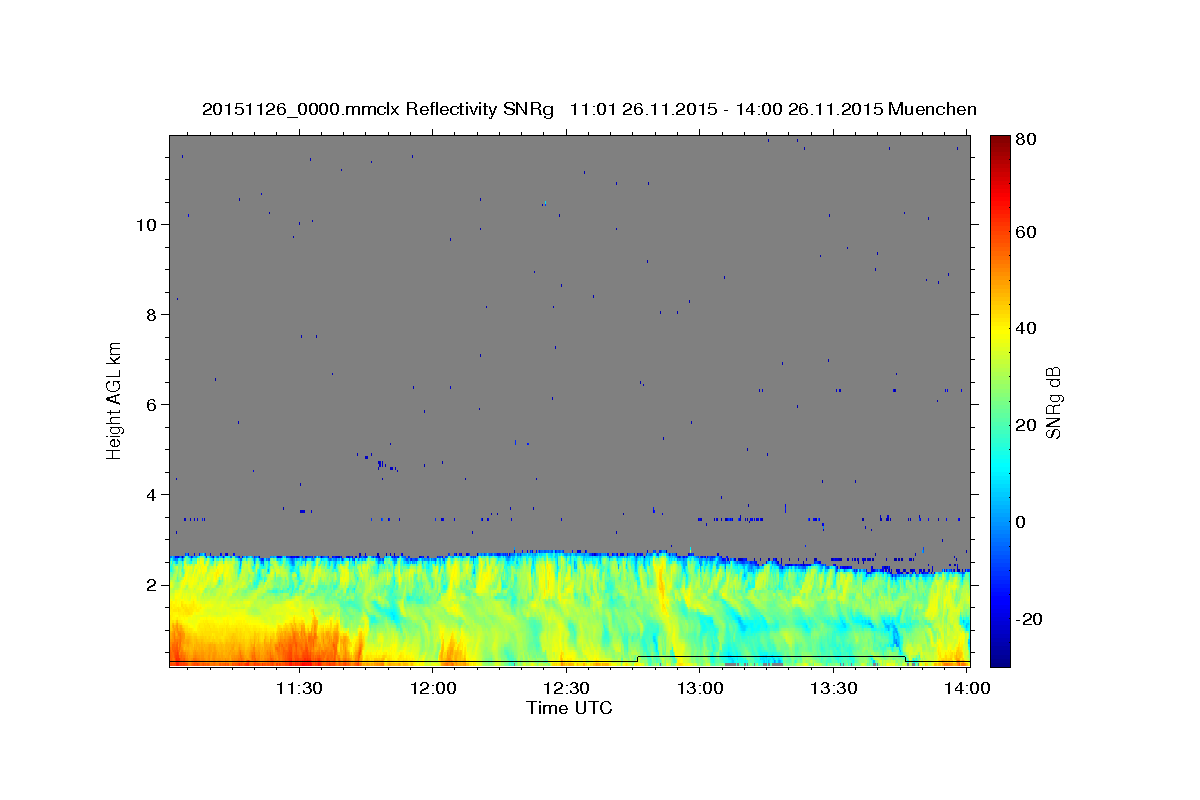This screenshot has height=800, width=1200.
Task: Click the colorbar label '40'
Action: pos(1026,328)
